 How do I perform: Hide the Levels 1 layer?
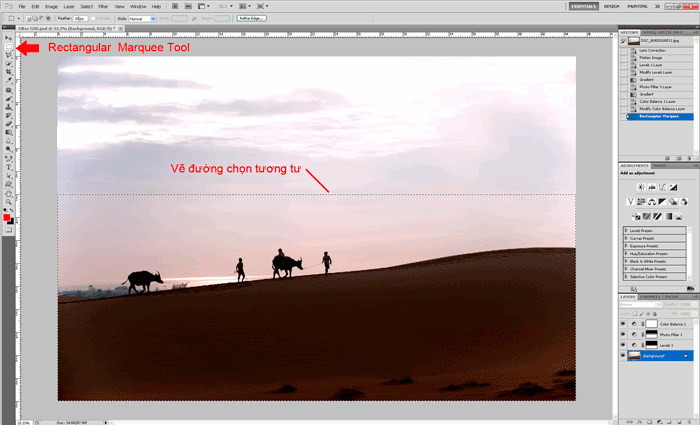622,344
